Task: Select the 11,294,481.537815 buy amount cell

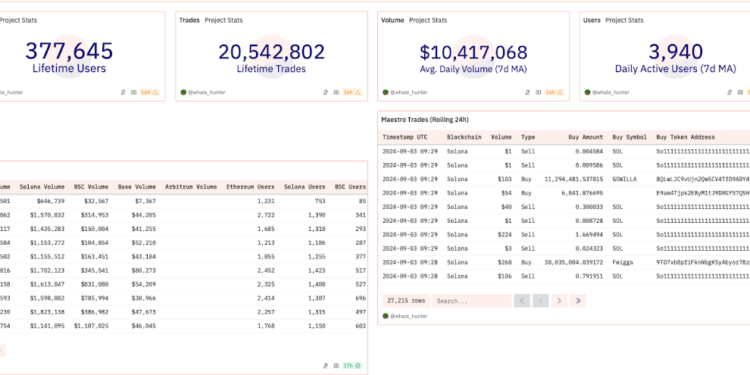Action: [574, 179]
